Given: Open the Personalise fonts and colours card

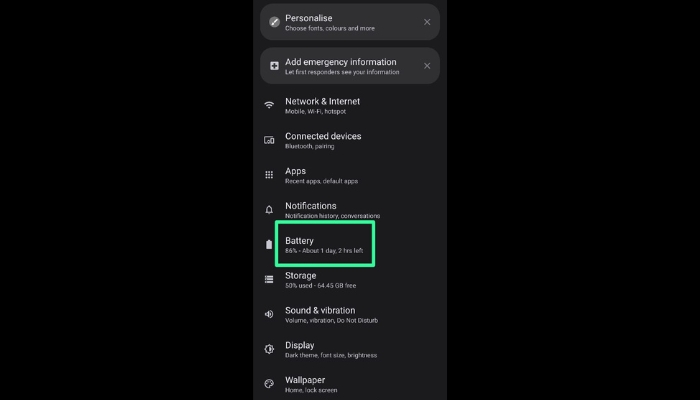Looking at the screenshot, I should (350, 22).
